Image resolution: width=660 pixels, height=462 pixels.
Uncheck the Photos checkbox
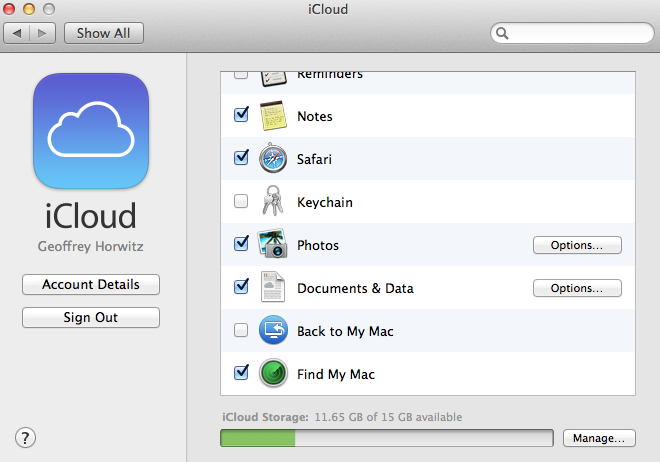(241, 244)
